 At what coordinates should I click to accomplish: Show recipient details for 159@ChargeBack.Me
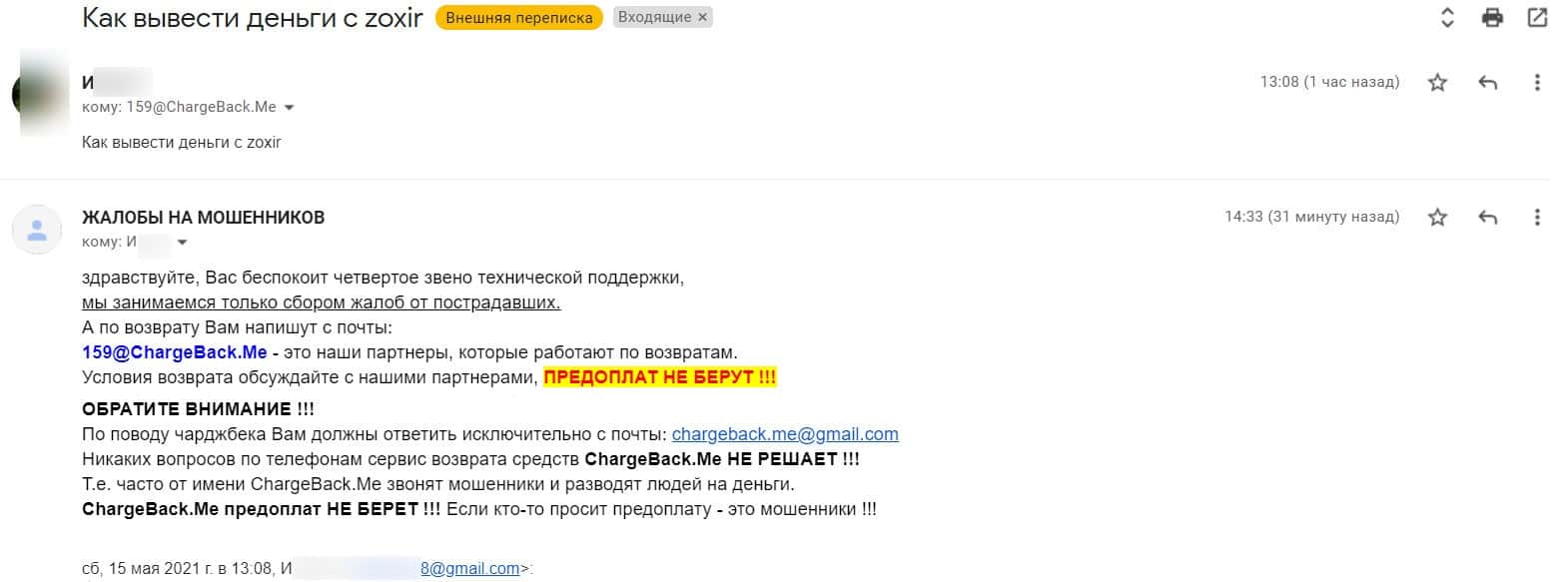(290, 107)
